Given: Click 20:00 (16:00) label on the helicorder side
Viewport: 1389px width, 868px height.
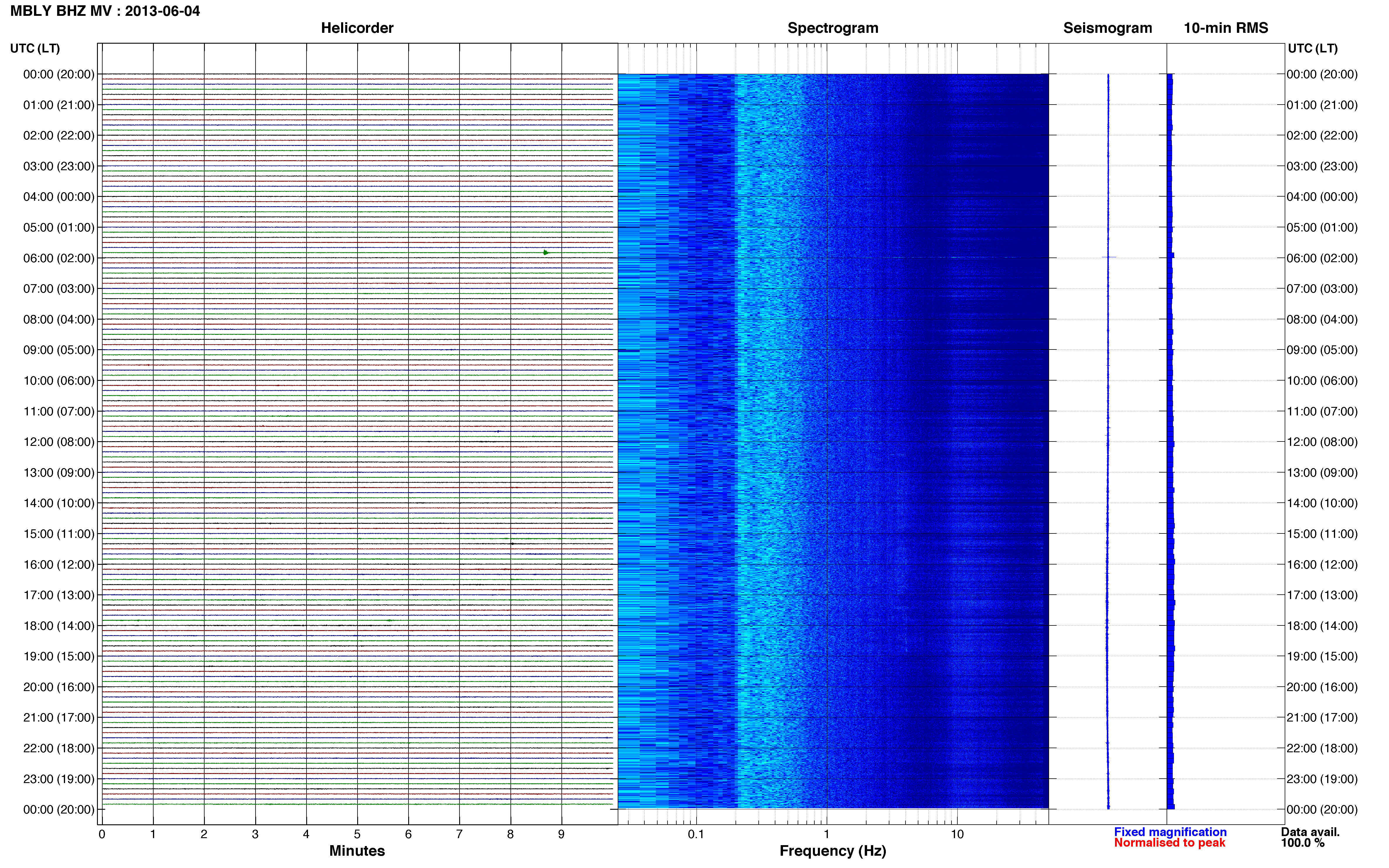Looking at the screenshot, I should click(x=59, y=687).
